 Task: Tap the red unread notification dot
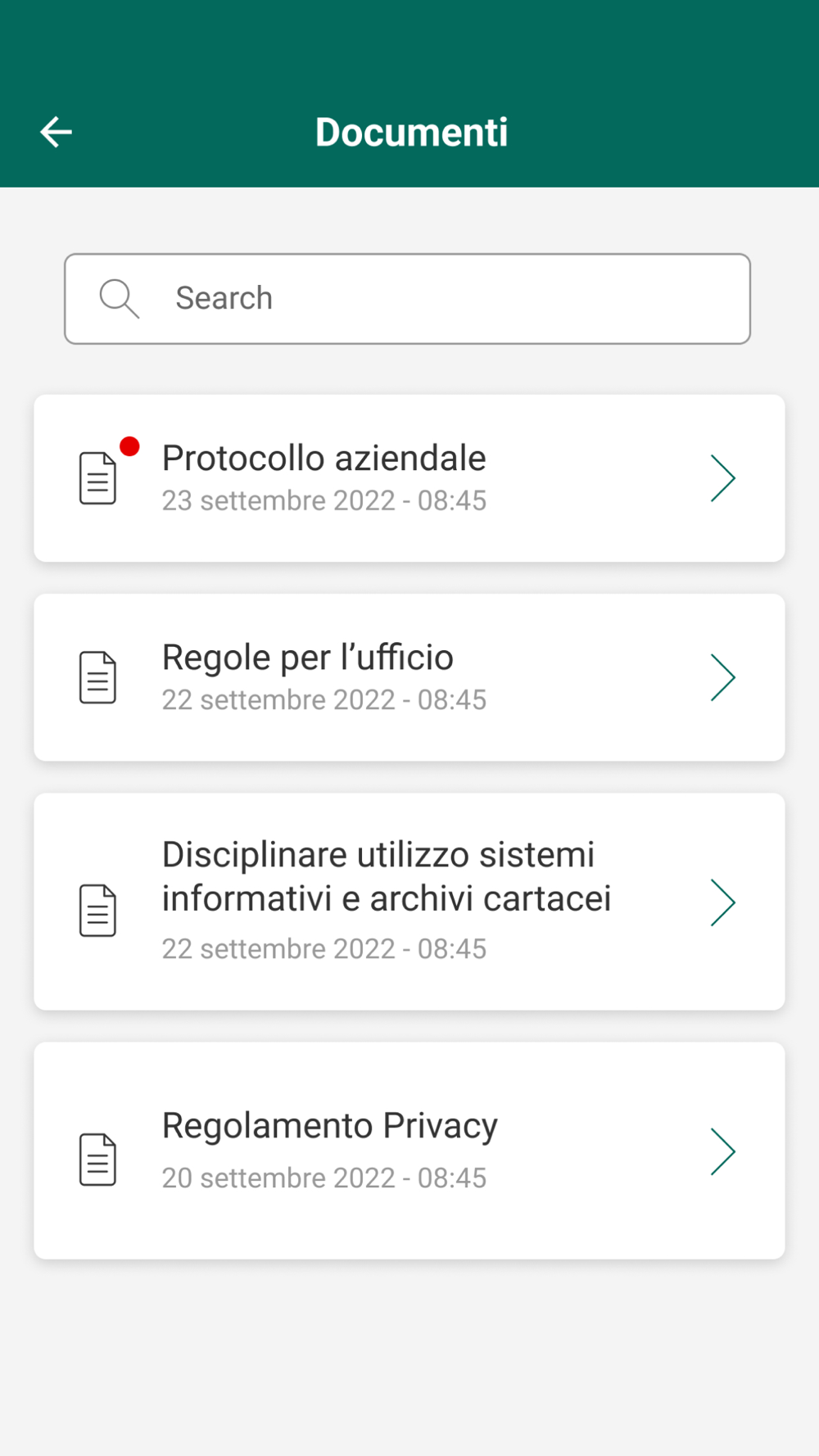point(129,446)
